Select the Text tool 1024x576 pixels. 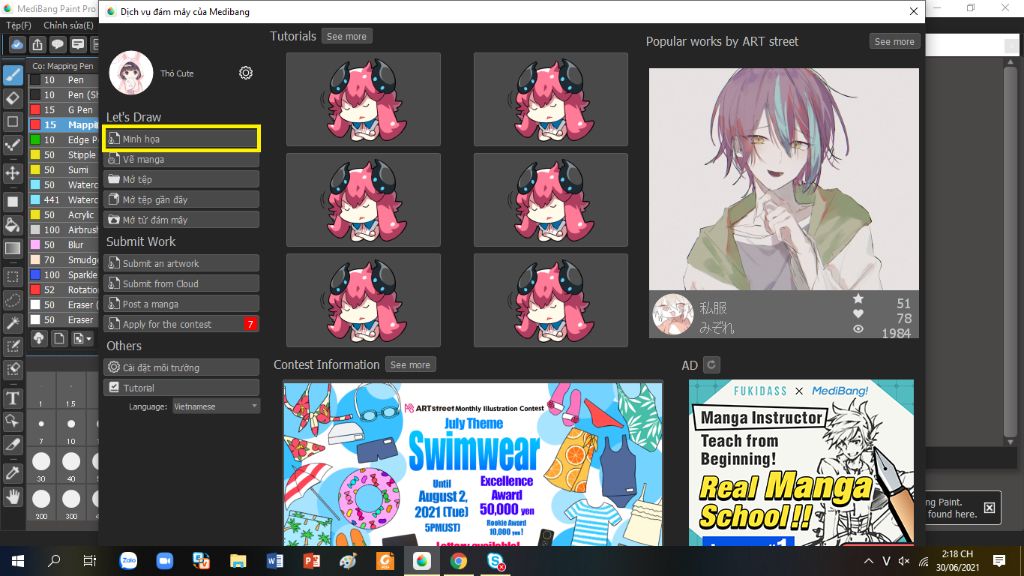click(12, 398)
